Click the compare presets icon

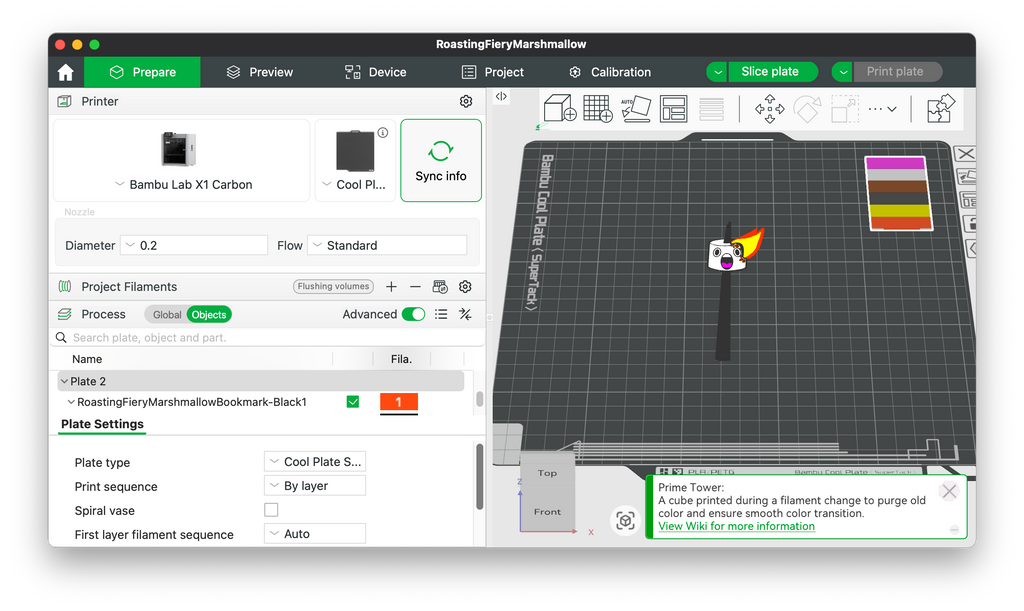[x=465, y=314]
